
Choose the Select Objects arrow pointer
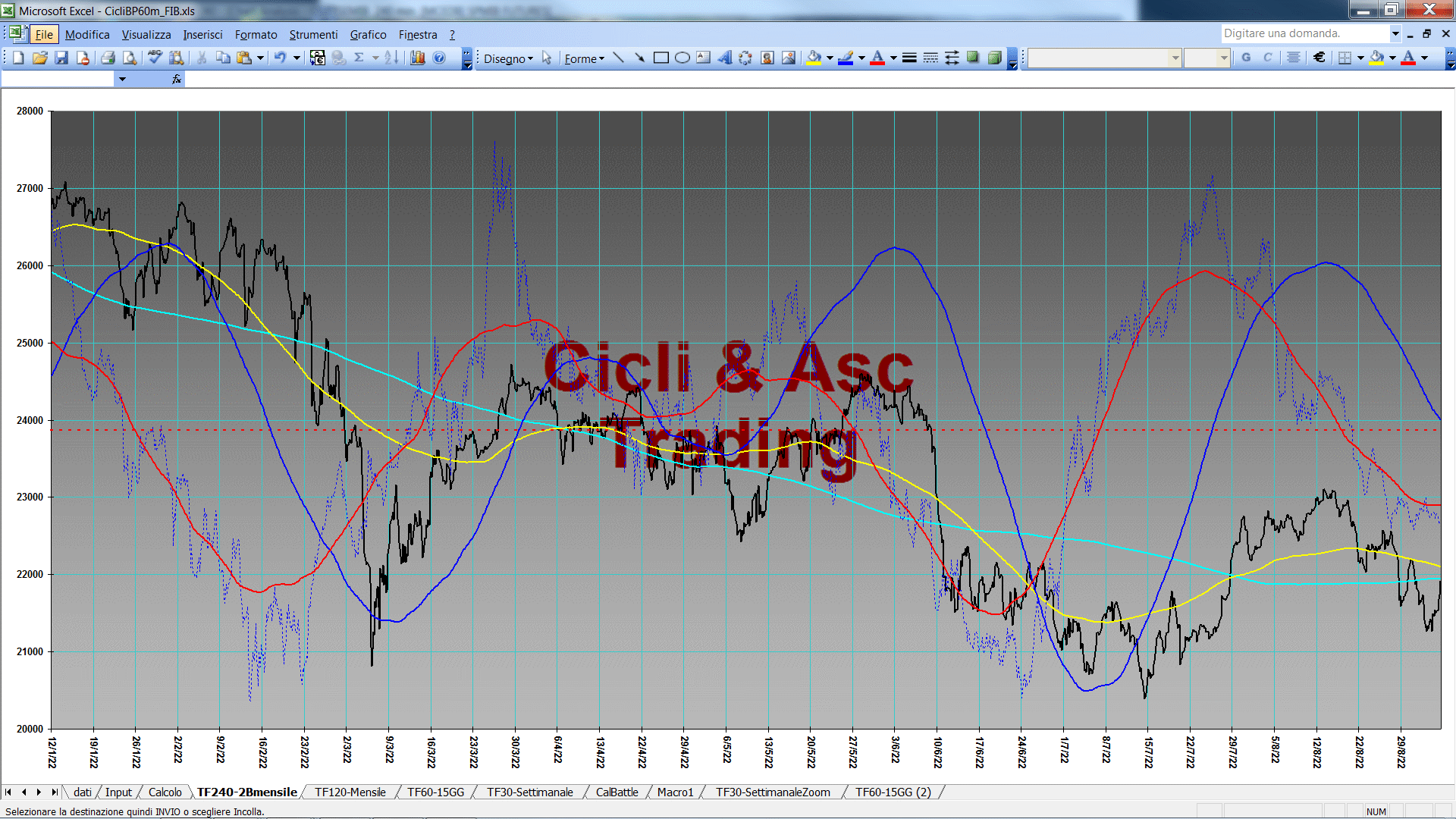[x=547, y=58]
